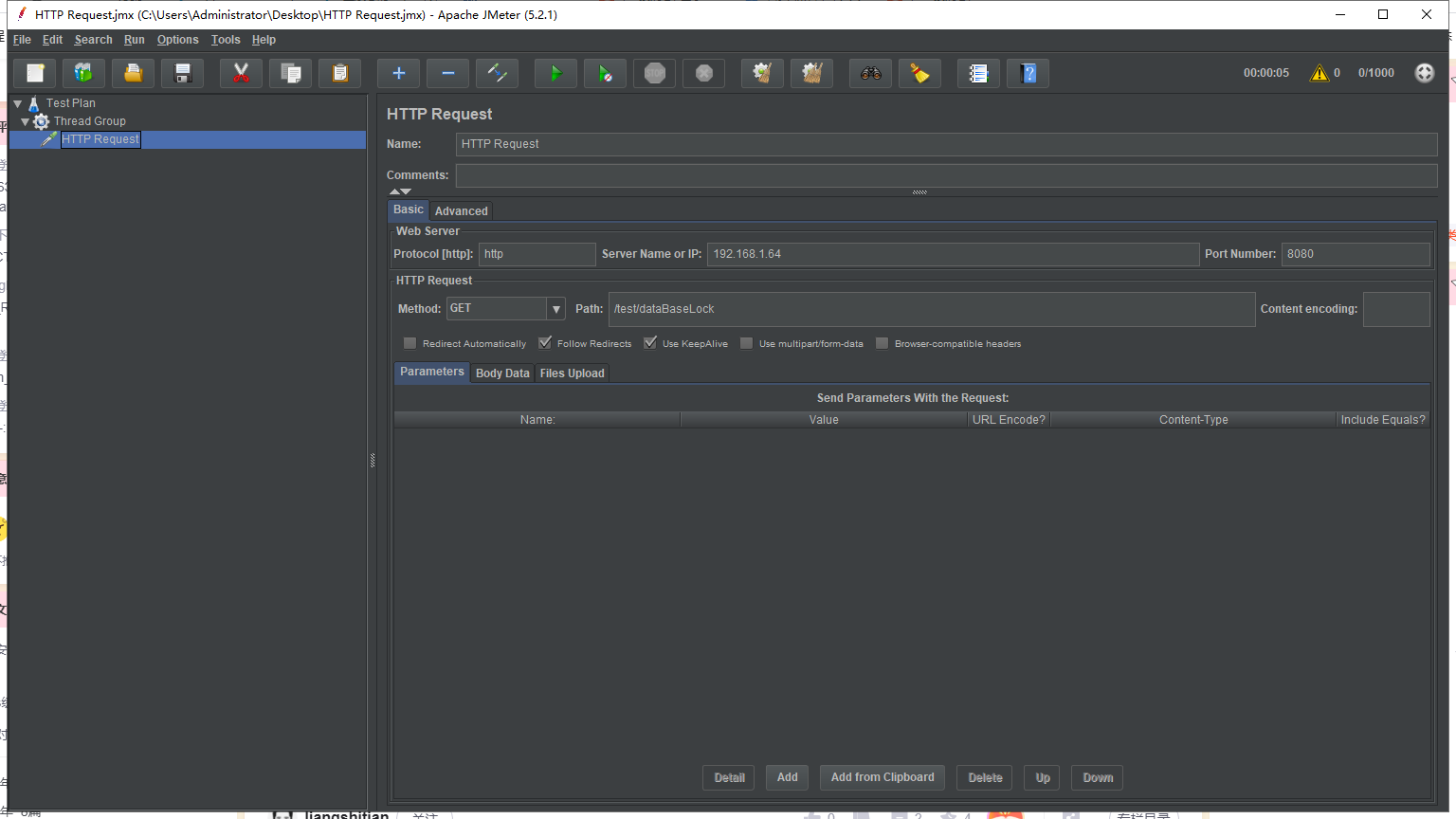
Task: Clear all results with double broom icon
Action: [811, 73]
